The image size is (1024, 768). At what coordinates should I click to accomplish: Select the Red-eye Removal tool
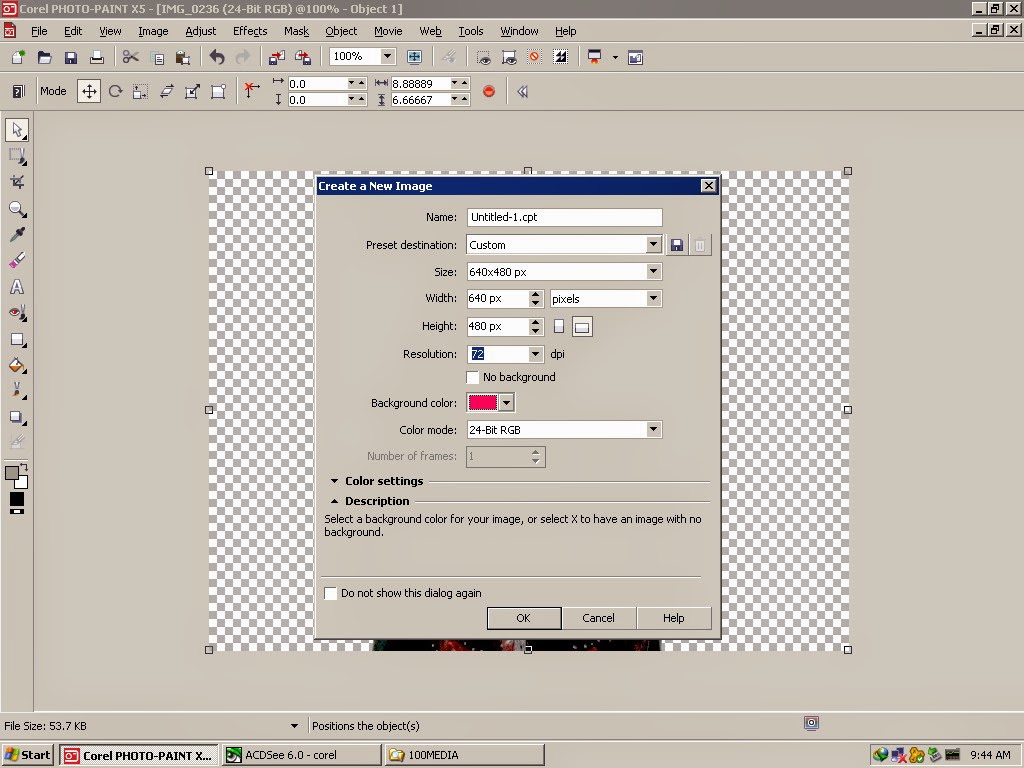pos(18,313)
